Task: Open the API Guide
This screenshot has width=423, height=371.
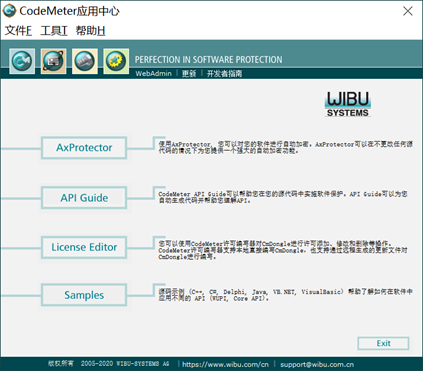Action: [84, 198]
